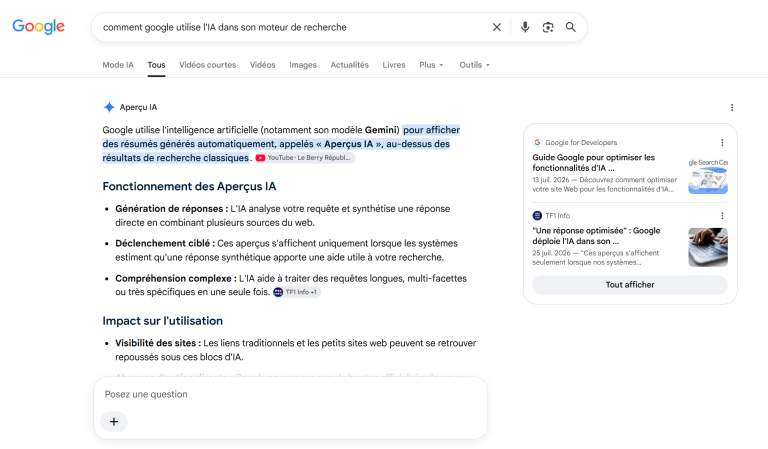Open the YouTube Le Berry Républ... source chip
Screen dimensions: 768x449
click(305, 158)
